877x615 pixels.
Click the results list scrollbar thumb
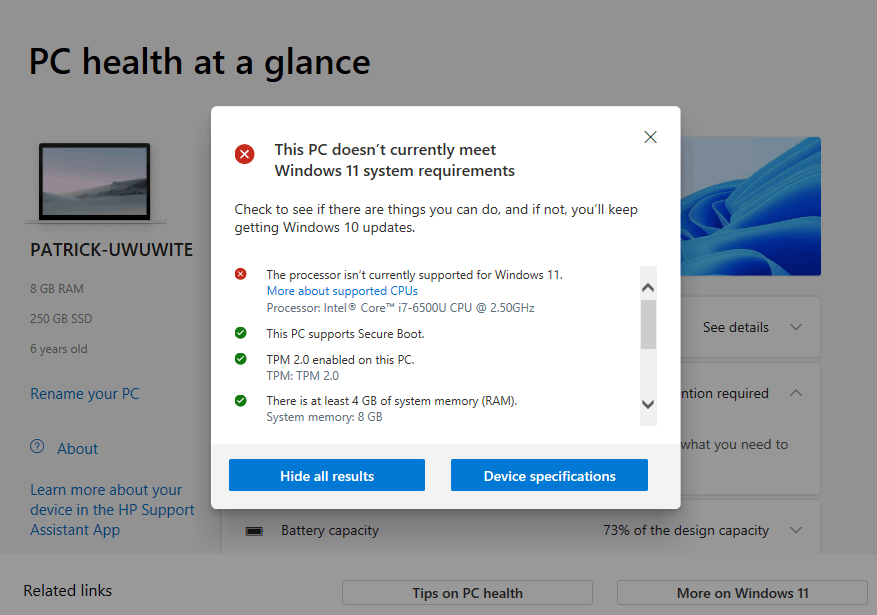coord(648,324)
